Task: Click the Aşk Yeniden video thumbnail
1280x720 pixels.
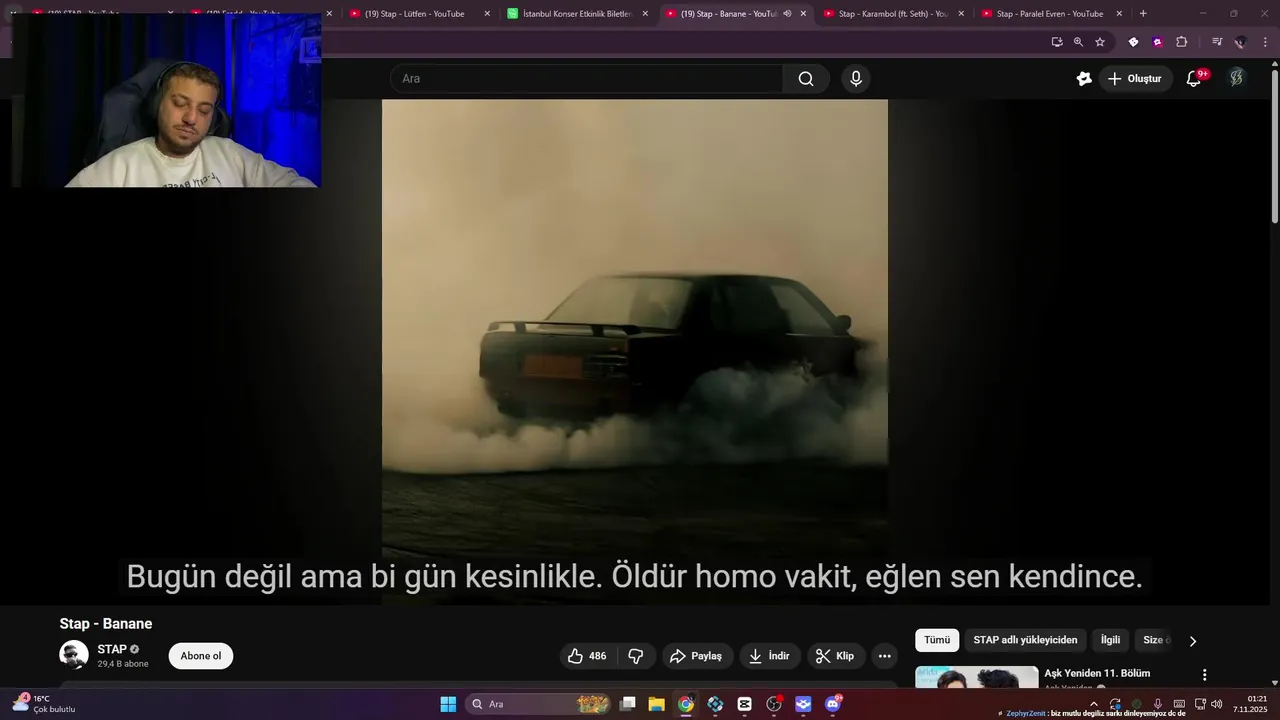Action: (x=977, y=678)
